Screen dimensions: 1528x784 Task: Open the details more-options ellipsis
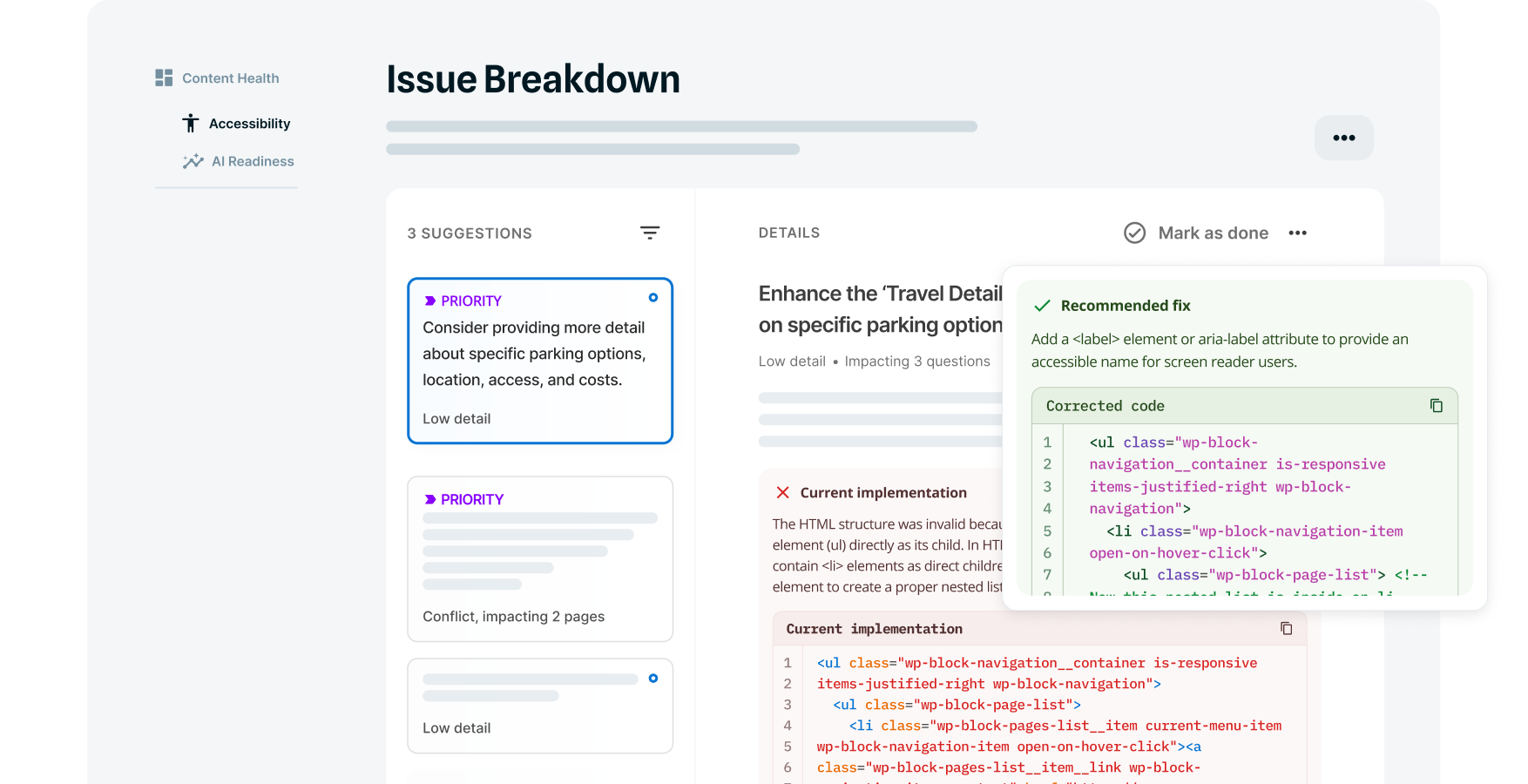[1298, 233]
